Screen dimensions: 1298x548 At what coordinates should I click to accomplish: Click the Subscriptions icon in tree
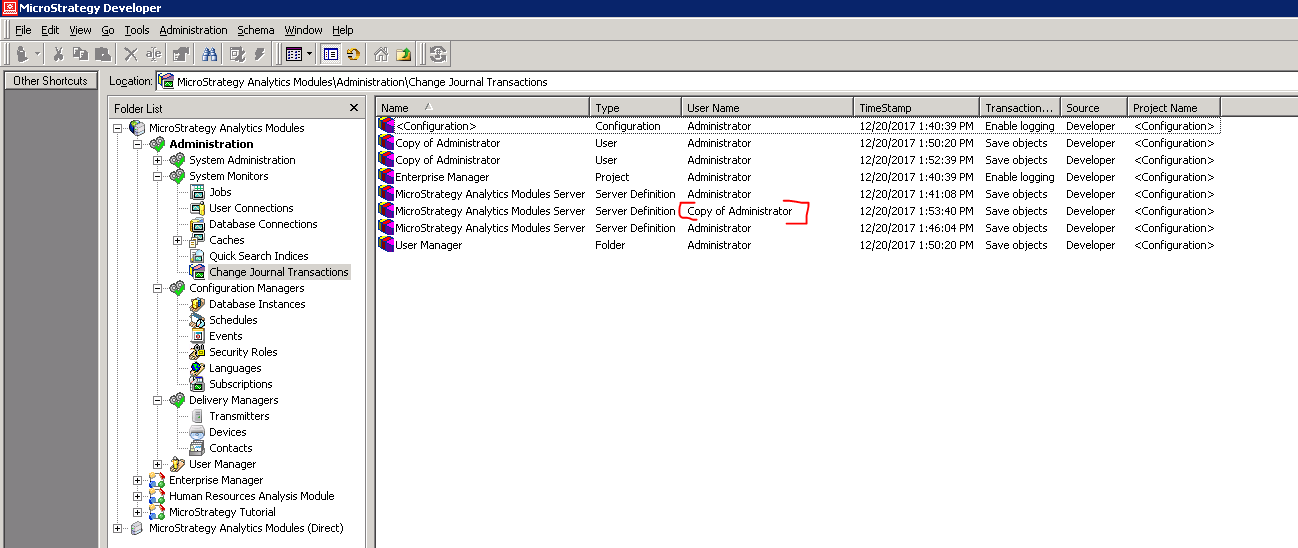click(x=197, y=384)
